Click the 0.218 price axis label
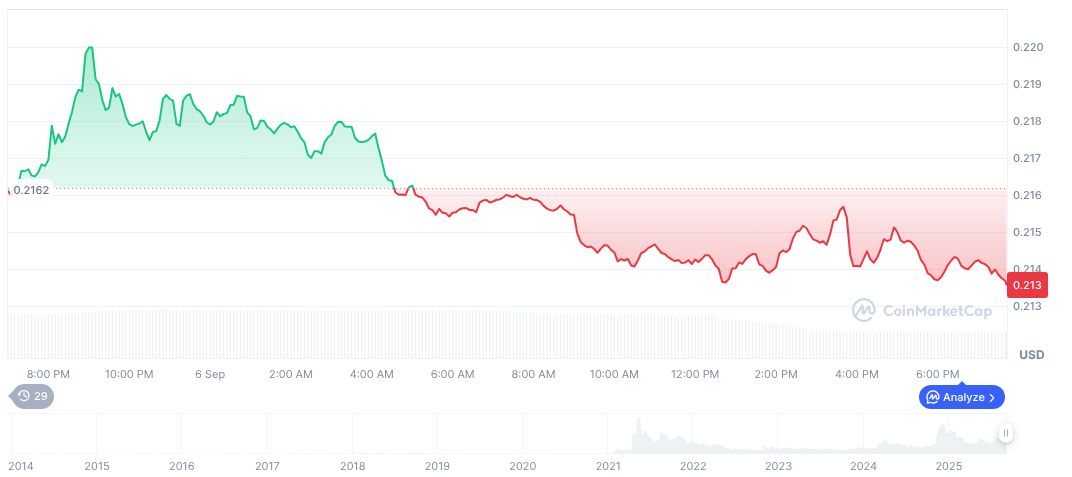Viewport: 1072px width, 477px height. pyautogui.click(x=1029, y=121)
